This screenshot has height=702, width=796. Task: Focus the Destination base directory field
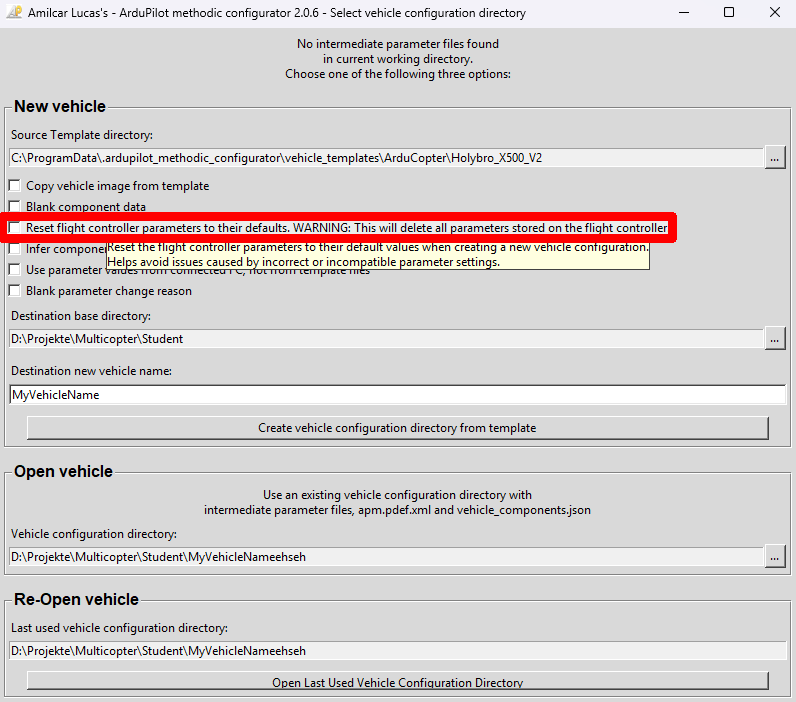[386, 339]
